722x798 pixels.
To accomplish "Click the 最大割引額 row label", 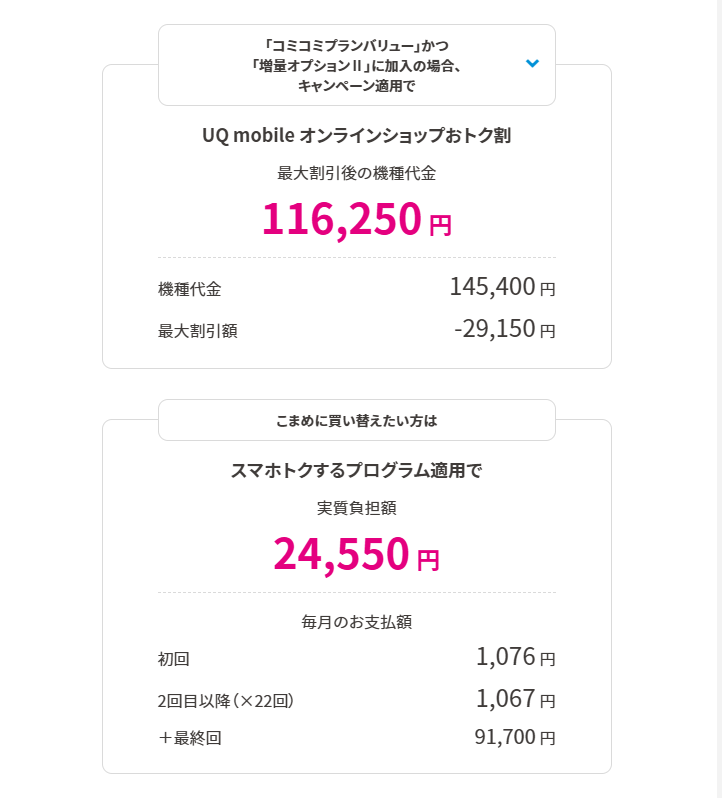I will point(198,330).
